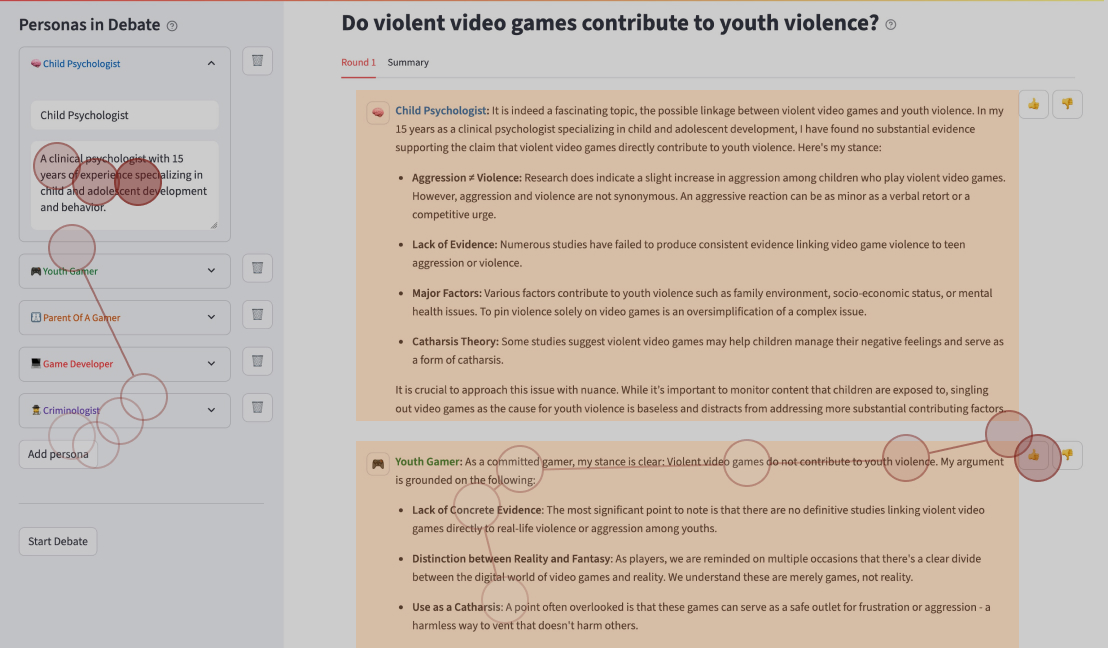Click the 'Major Factors:' bullet heading
Viewport: 1108px width, 648px height.
(x=447, y=293)
